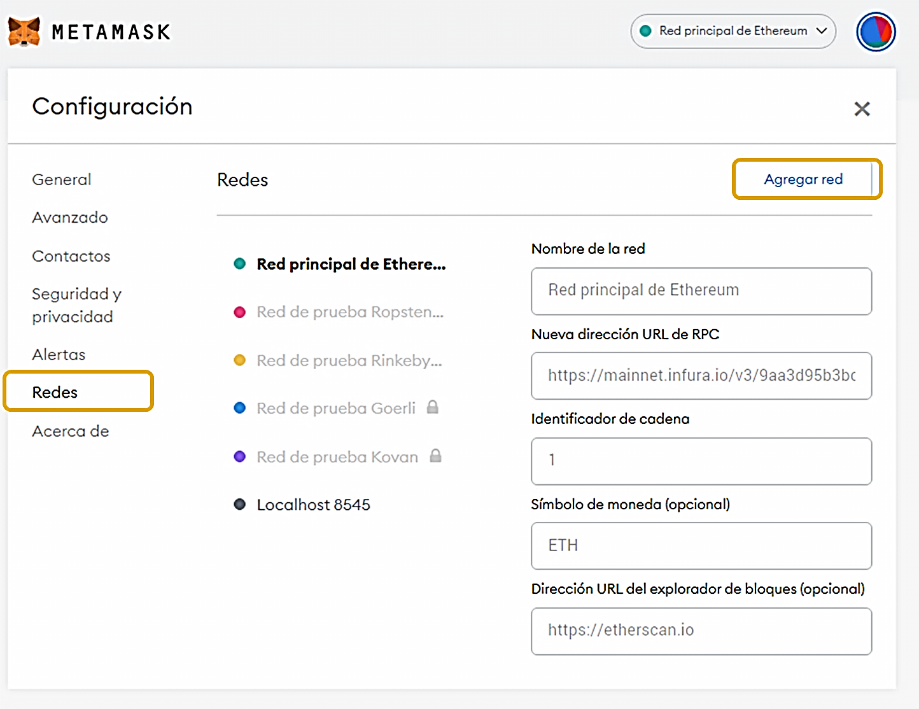
Task: Click the green status dot in network selector
Action: (x=646, y=31)
